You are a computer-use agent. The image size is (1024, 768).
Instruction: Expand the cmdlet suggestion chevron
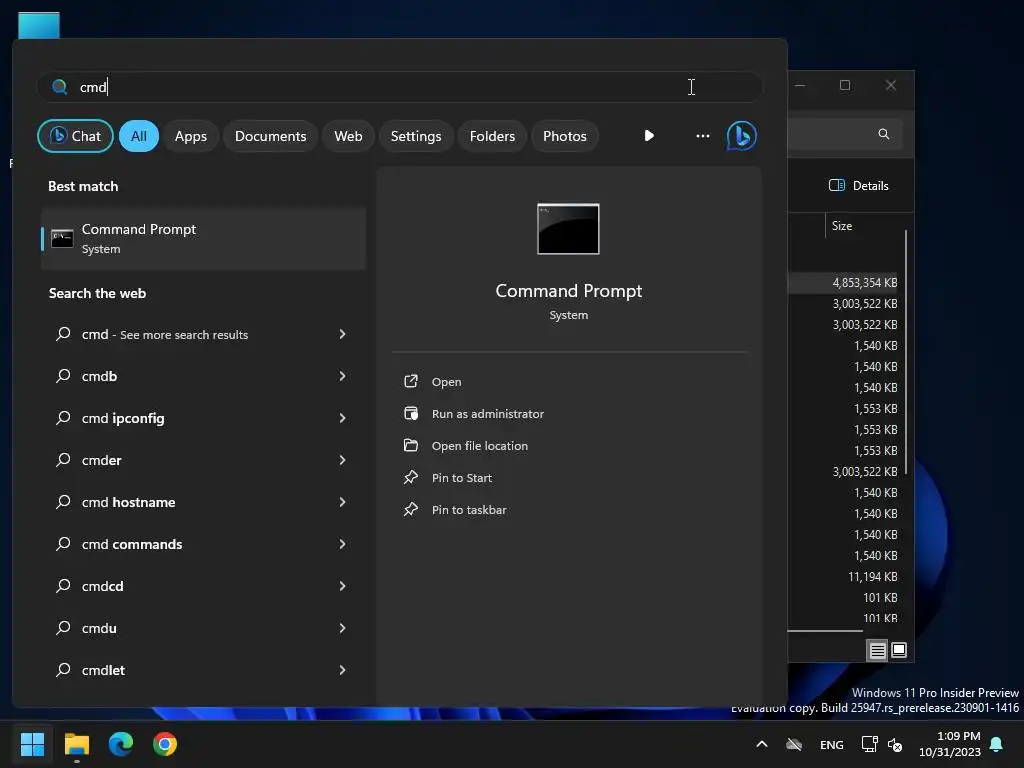point(342,670)
